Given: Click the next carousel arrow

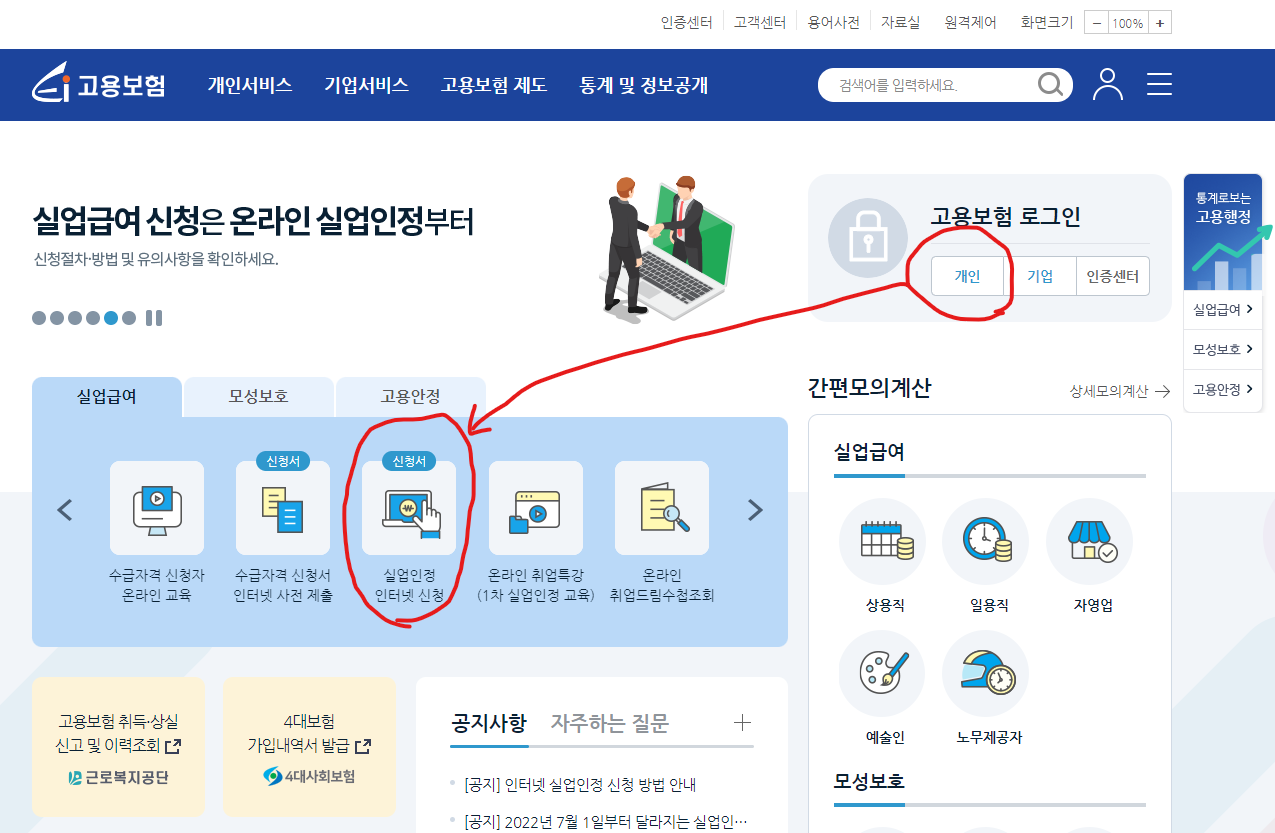Looking at the screenshot, I should point(756,509).
